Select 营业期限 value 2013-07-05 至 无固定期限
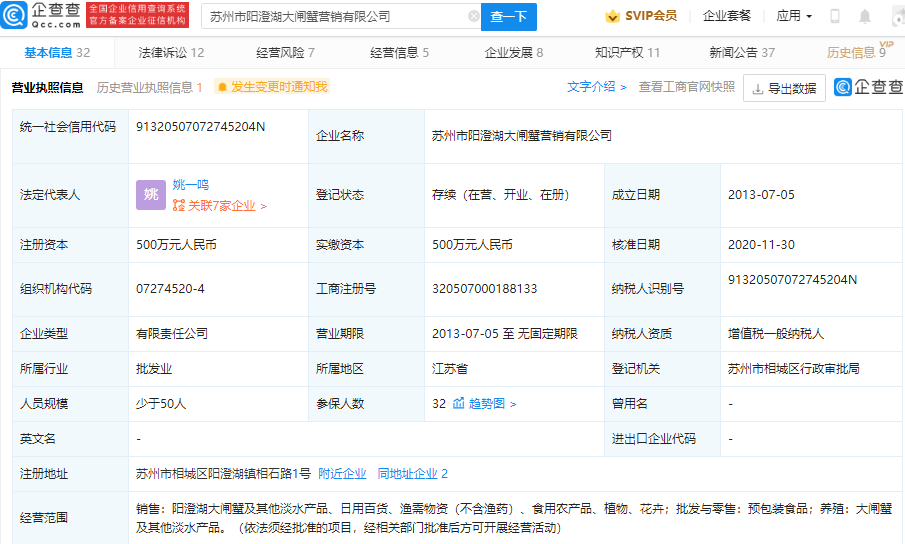The height and width of the screenshot is (544, 905). pos(504,334)
